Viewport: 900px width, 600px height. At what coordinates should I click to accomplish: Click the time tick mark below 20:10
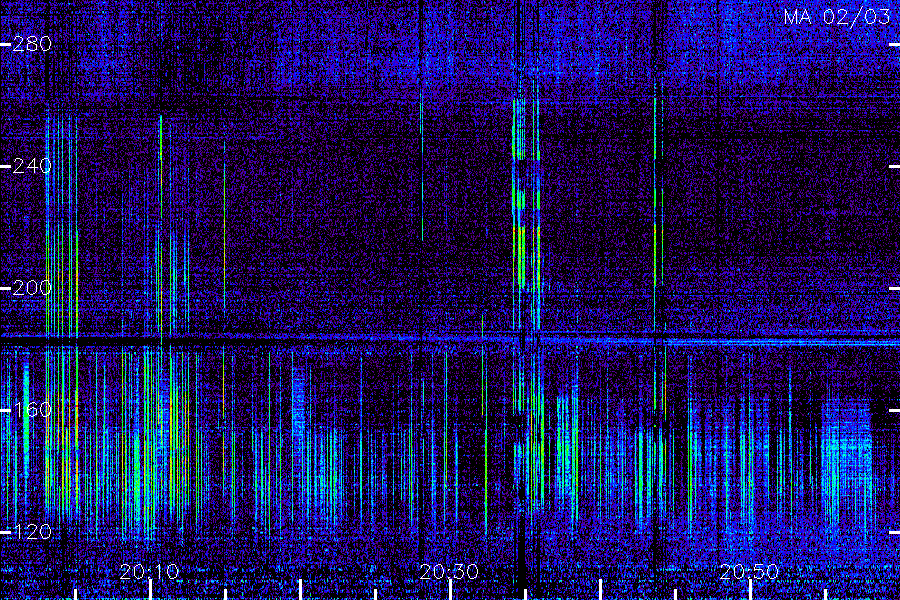(150, 590)
